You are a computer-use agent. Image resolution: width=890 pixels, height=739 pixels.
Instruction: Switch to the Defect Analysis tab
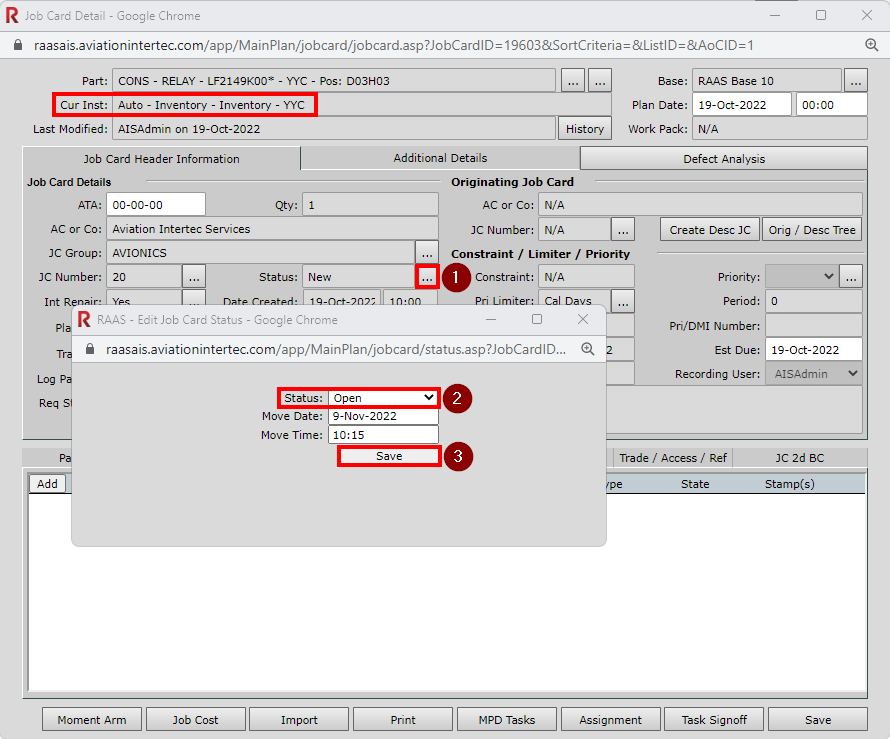[724, 158]
